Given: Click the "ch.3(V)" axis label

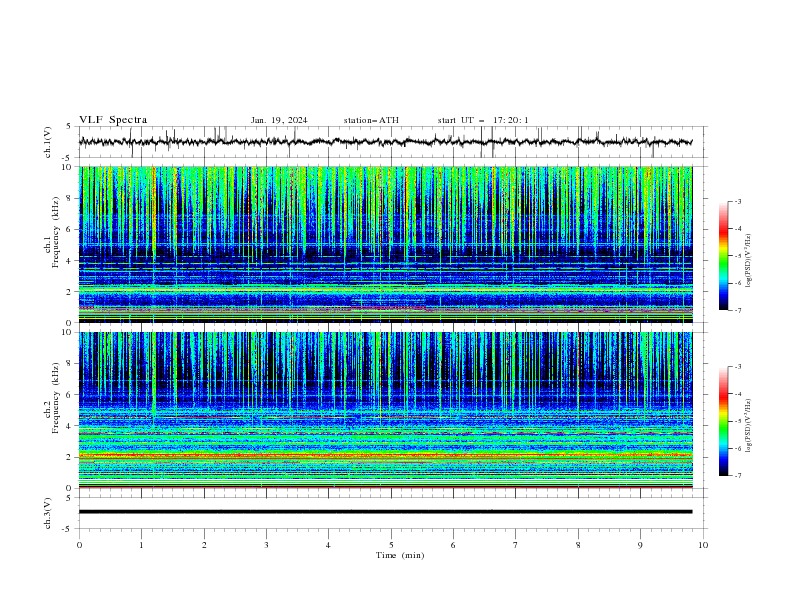Looking at the screenshot, I should [x=48, y=513].
